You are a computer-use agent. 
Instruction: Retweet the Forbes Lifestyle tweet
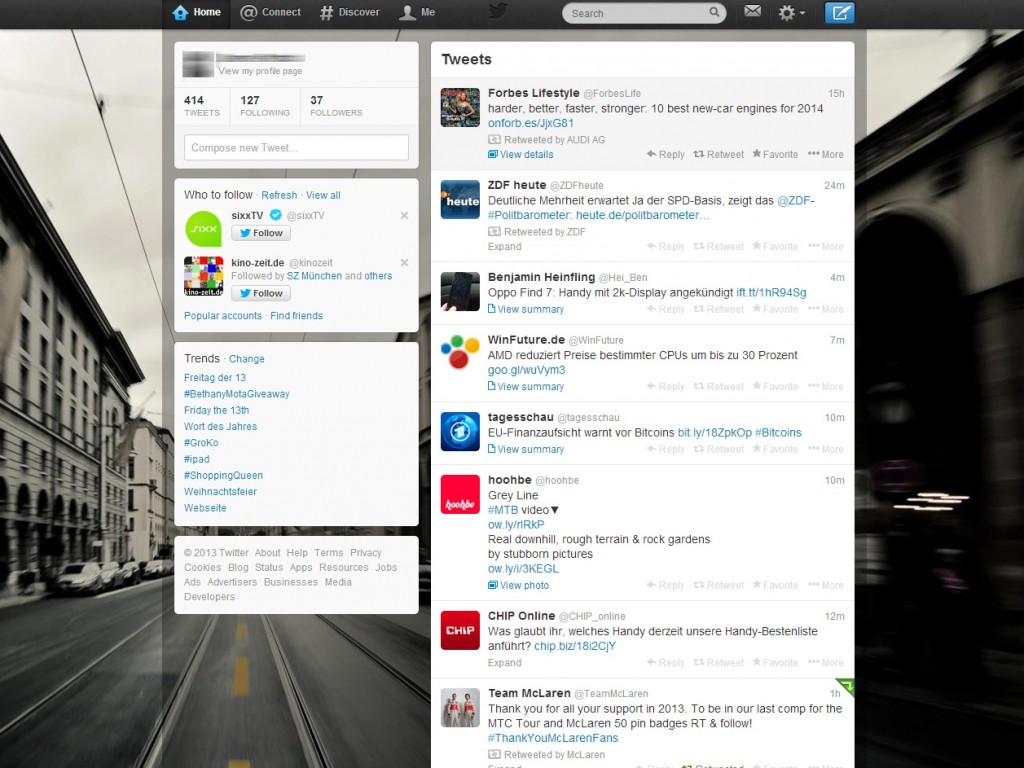719,155
